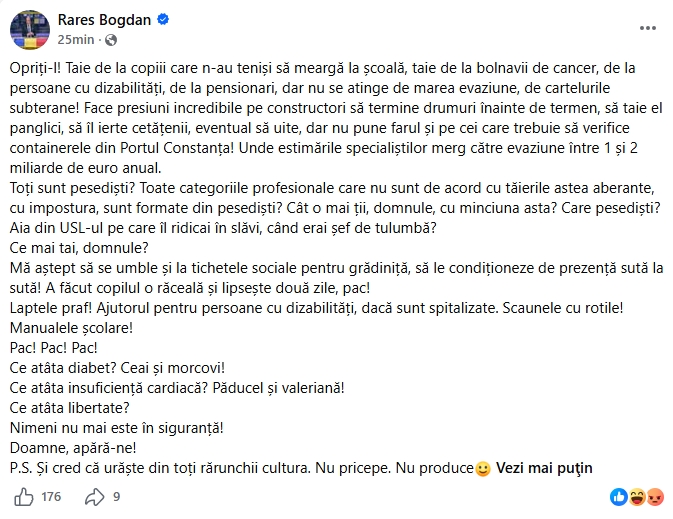
Task: View the 176 likes count
Action: click(51, 497)
